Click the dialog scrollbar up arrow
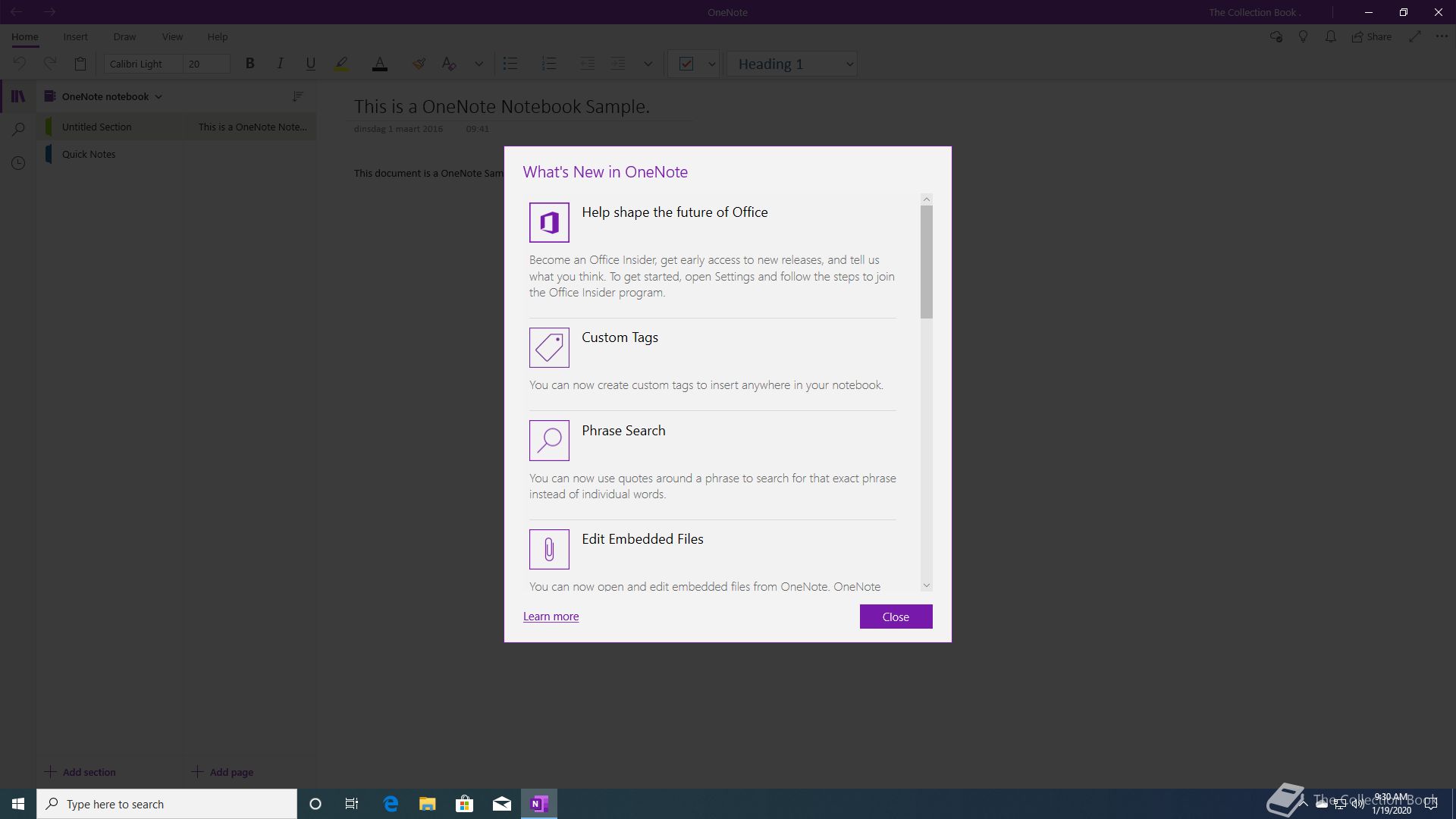The width and height of the screenshot is (1456, 819). pyautogui.click(x=926, y=199)
